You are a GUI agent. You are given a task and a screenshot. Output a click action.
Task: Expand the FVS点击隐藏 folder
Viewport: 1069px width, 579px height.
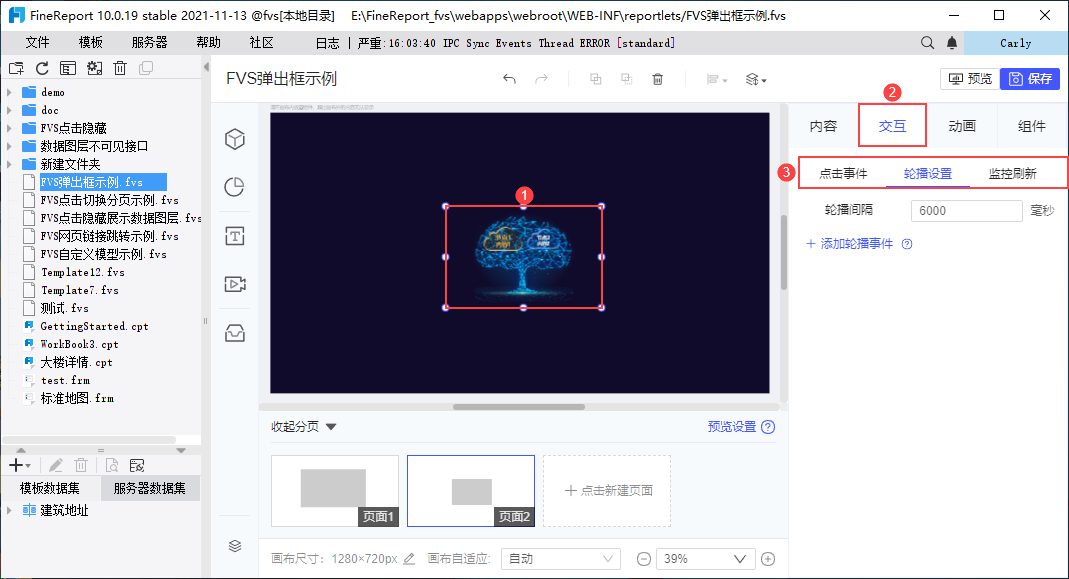(9, 128)
